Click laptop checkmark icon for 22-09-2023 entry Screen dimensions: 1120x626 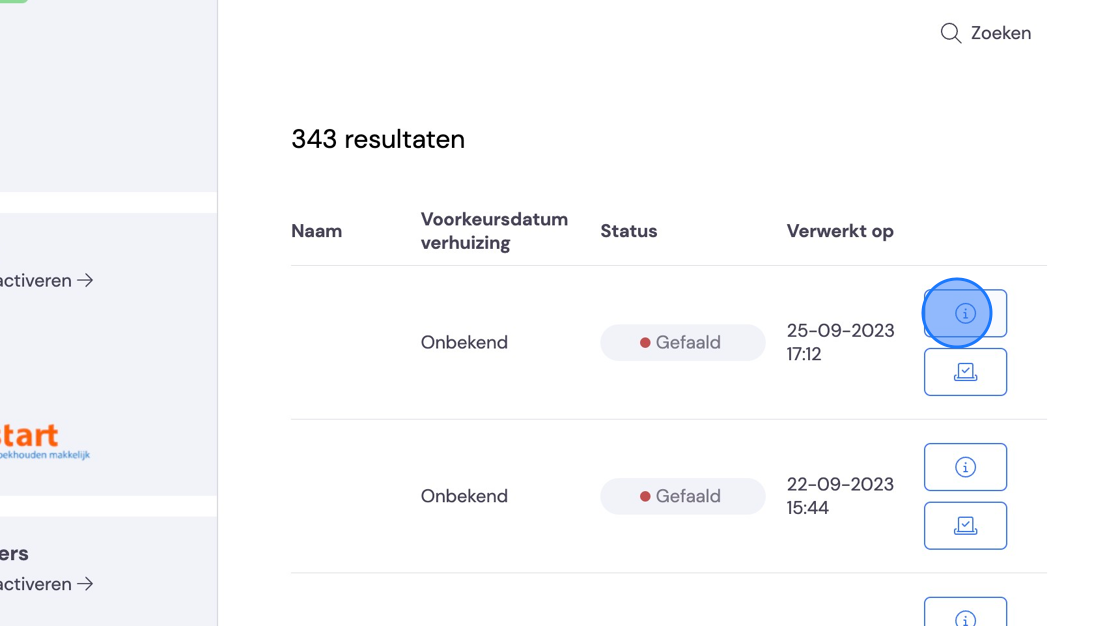click(965, 525)
